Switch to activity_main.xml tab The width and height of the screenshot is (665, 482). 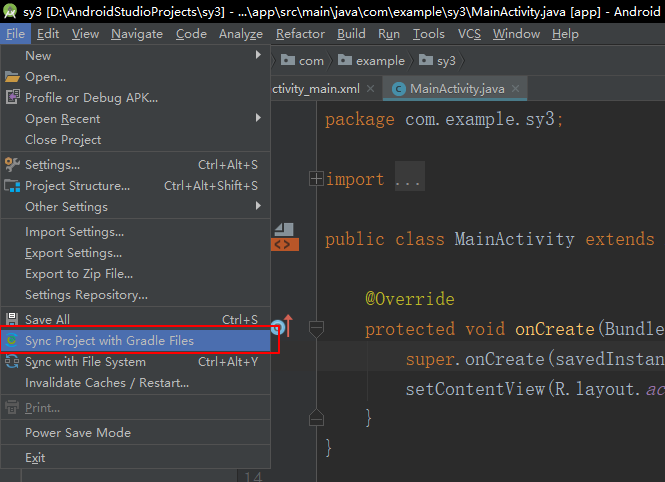[x=316, y=89]
